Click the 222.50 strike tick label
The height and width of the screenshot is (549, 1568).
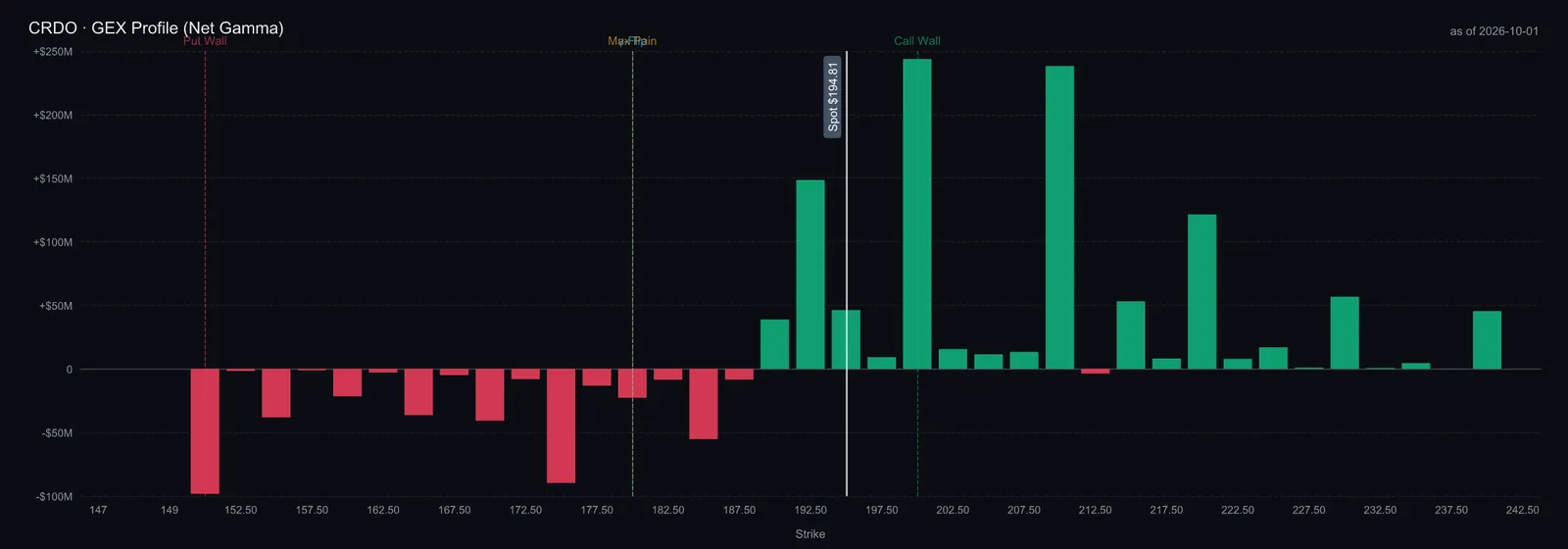pyautogui.click(x=1238, y=510)
